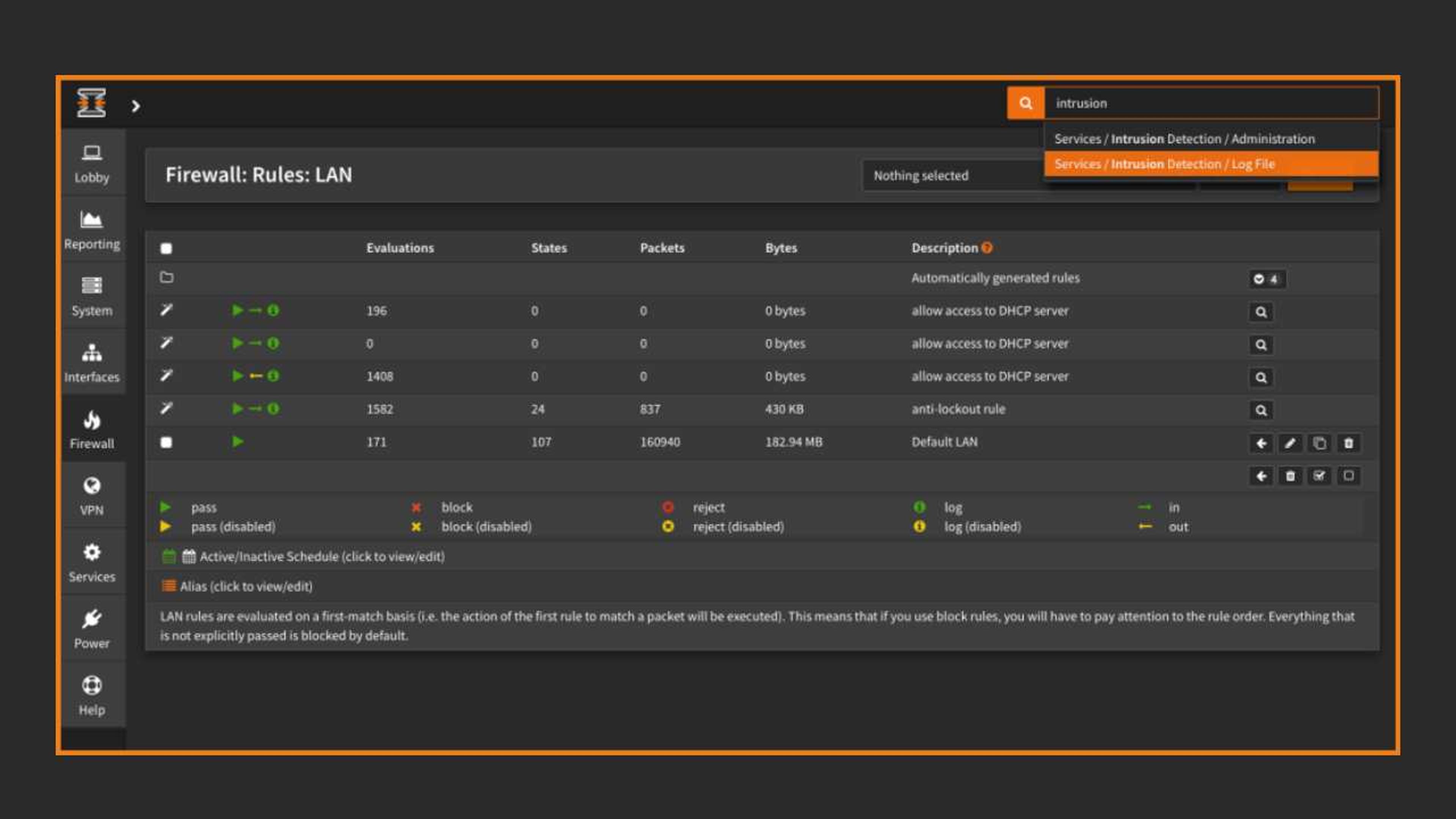Click the 'Evaluations' column header

pos(400,248)
